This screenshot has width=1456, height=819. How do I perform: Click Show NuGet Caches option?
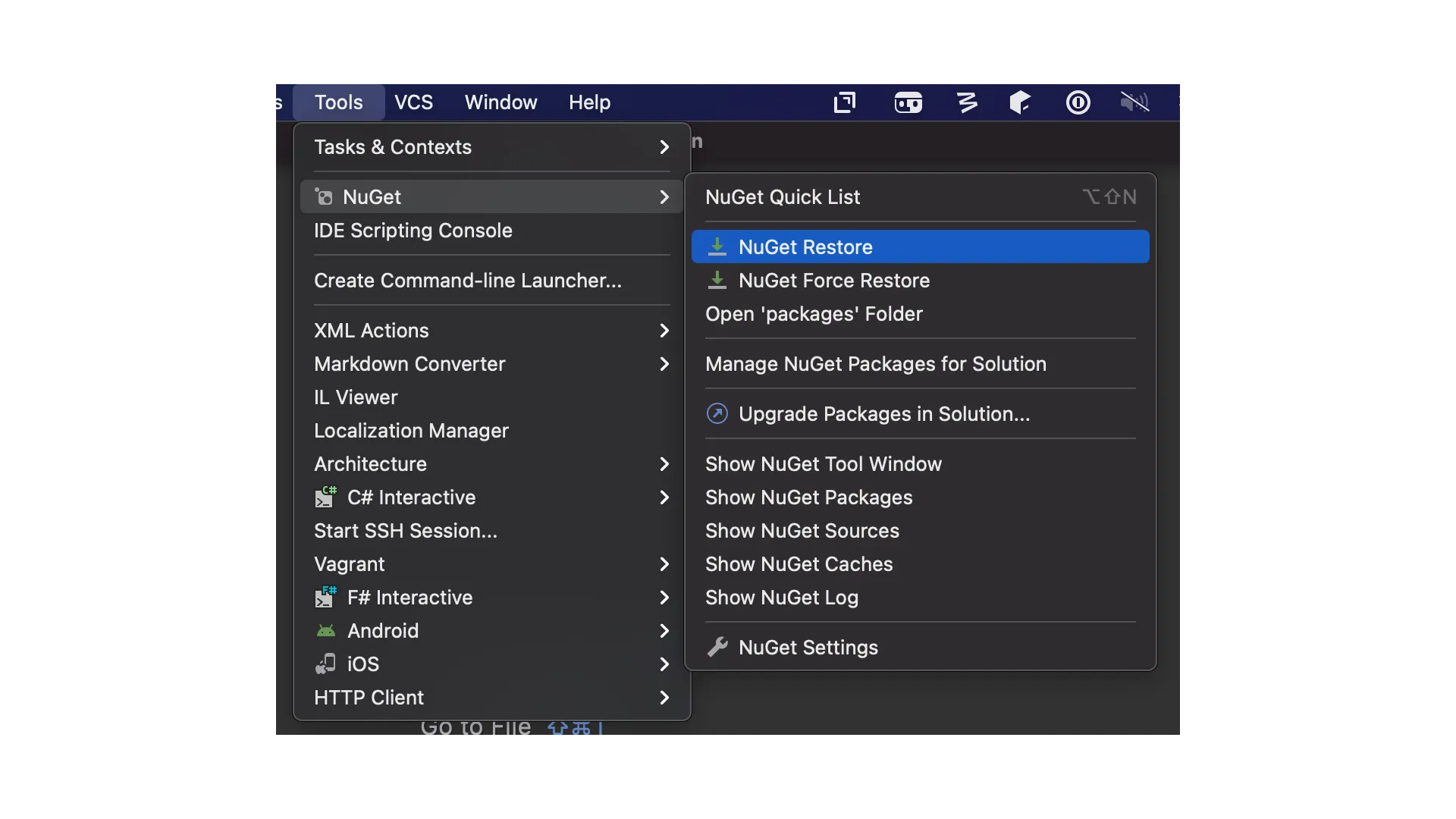tap(800, 564)
